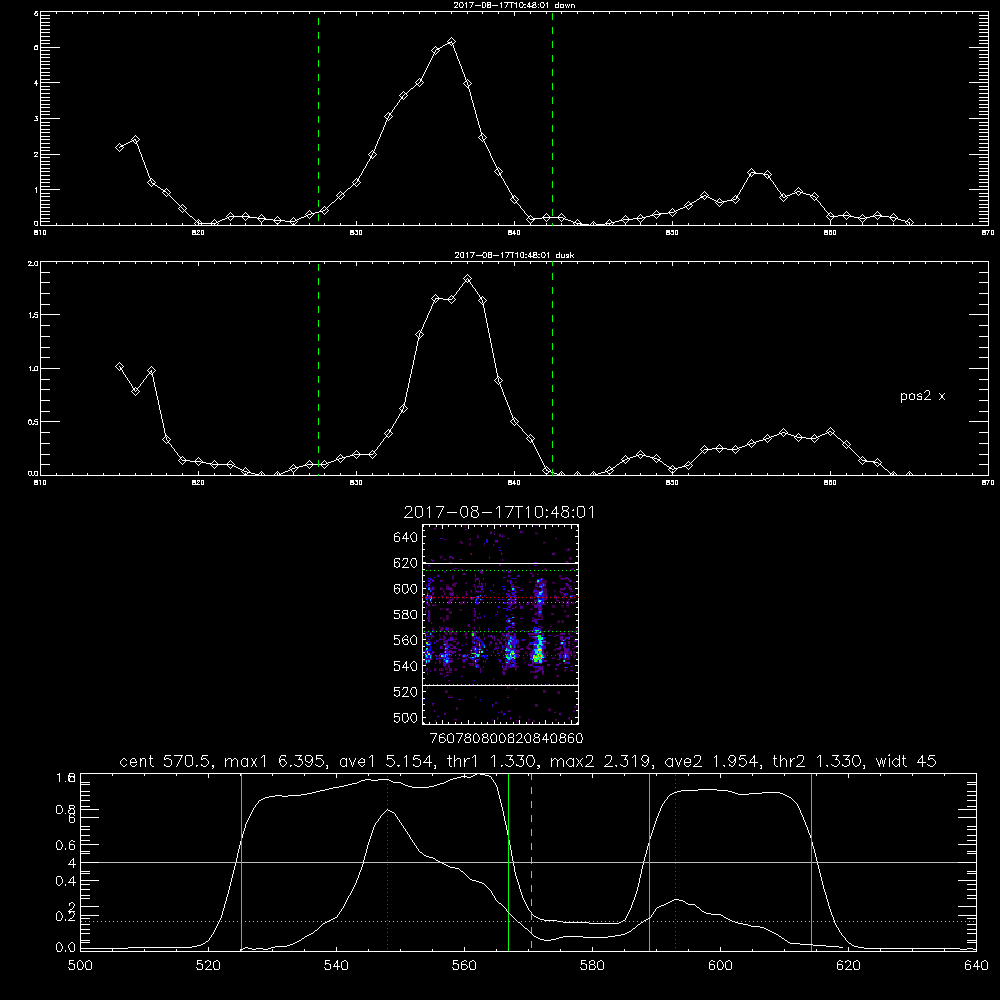This screenshot has width=1000, height=1000.
Task: Select the 'widt 45' value
Action: (x=906, y=761)
